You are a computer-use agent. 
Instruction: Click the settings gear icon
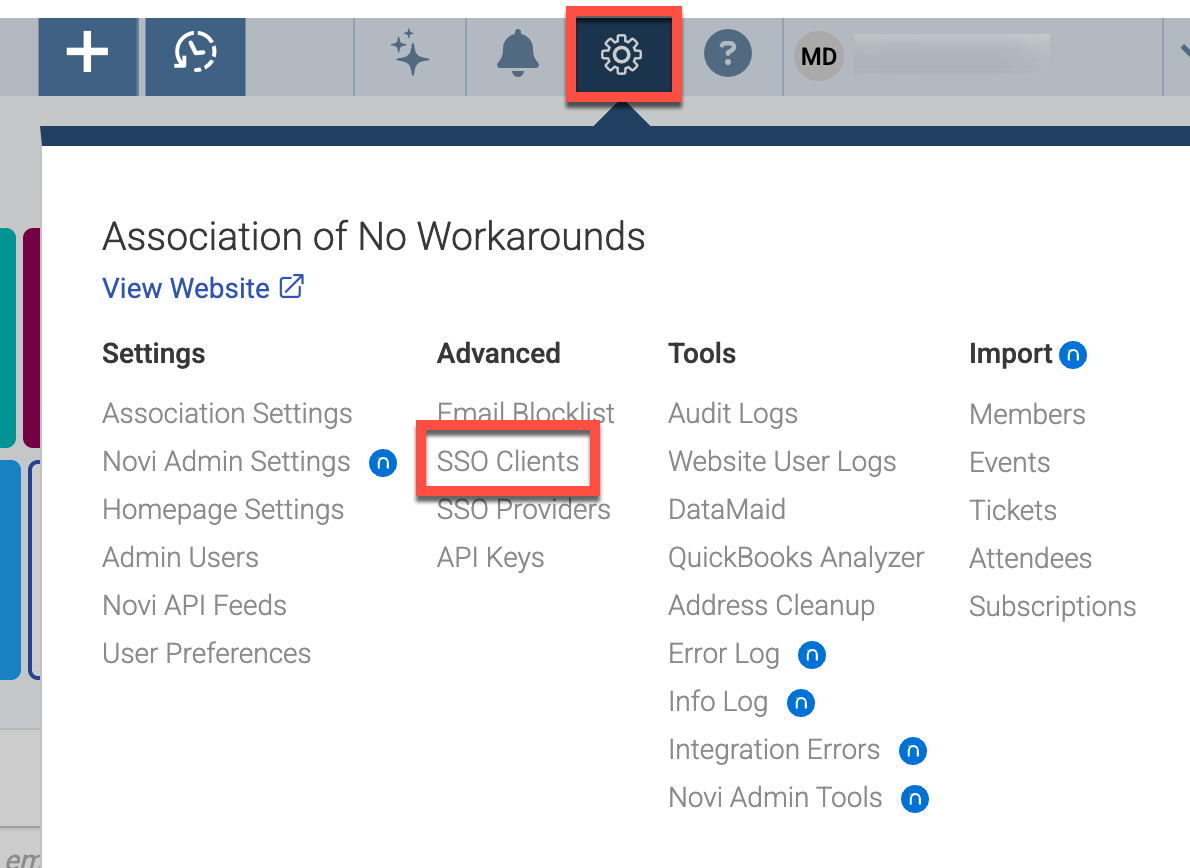click(x=622, y=55)
